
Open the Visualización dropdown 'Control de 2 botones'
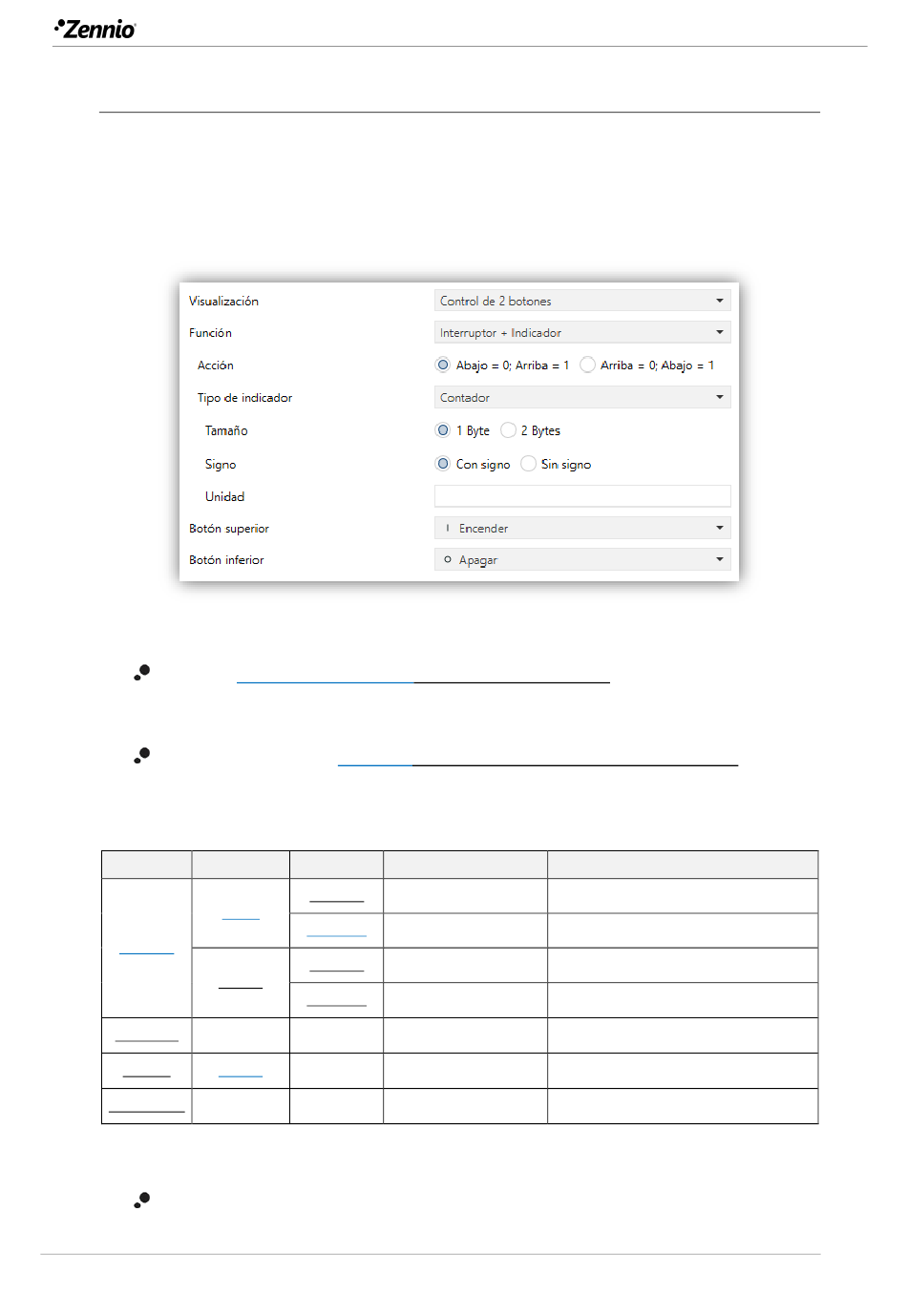coord(581,301)
